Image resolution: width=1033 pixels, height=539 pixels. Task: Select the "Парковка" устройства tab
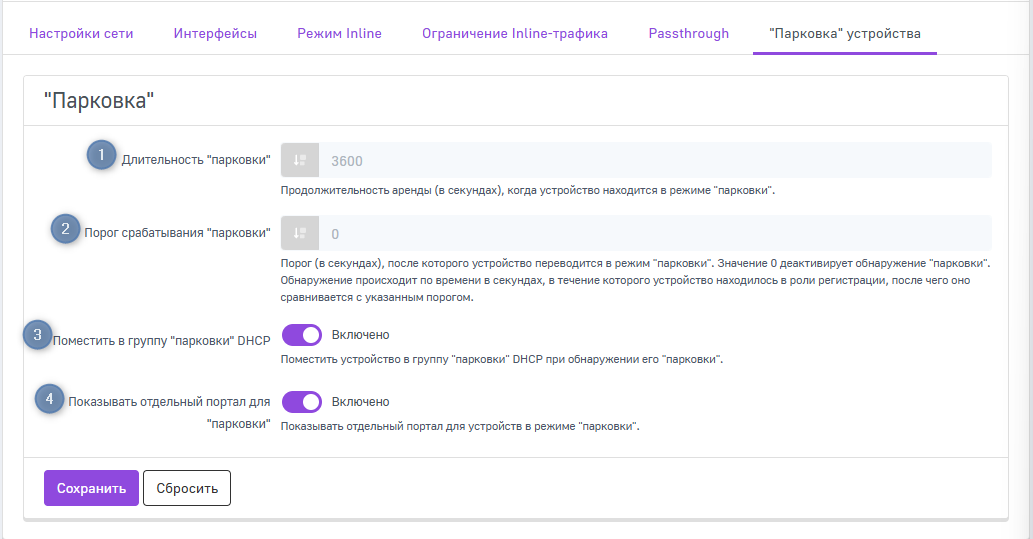point(844,33)
